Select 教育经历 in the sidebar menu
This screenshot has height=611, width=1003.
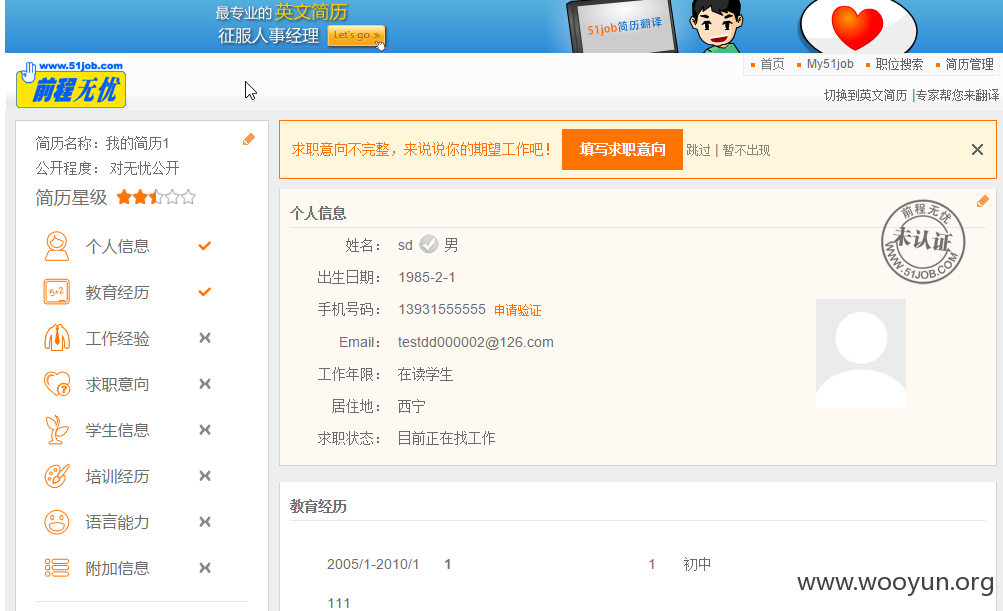117,292
